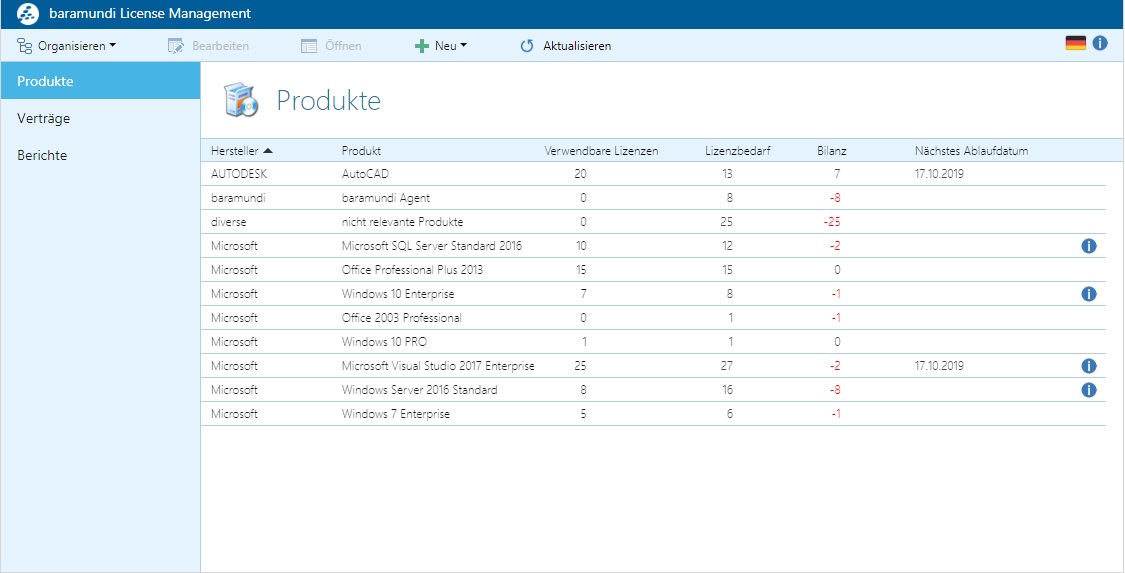This screenshot has width=1125, height=573.
Task: Select the Produkte sidebar tab
Action: tap(100, 81)
